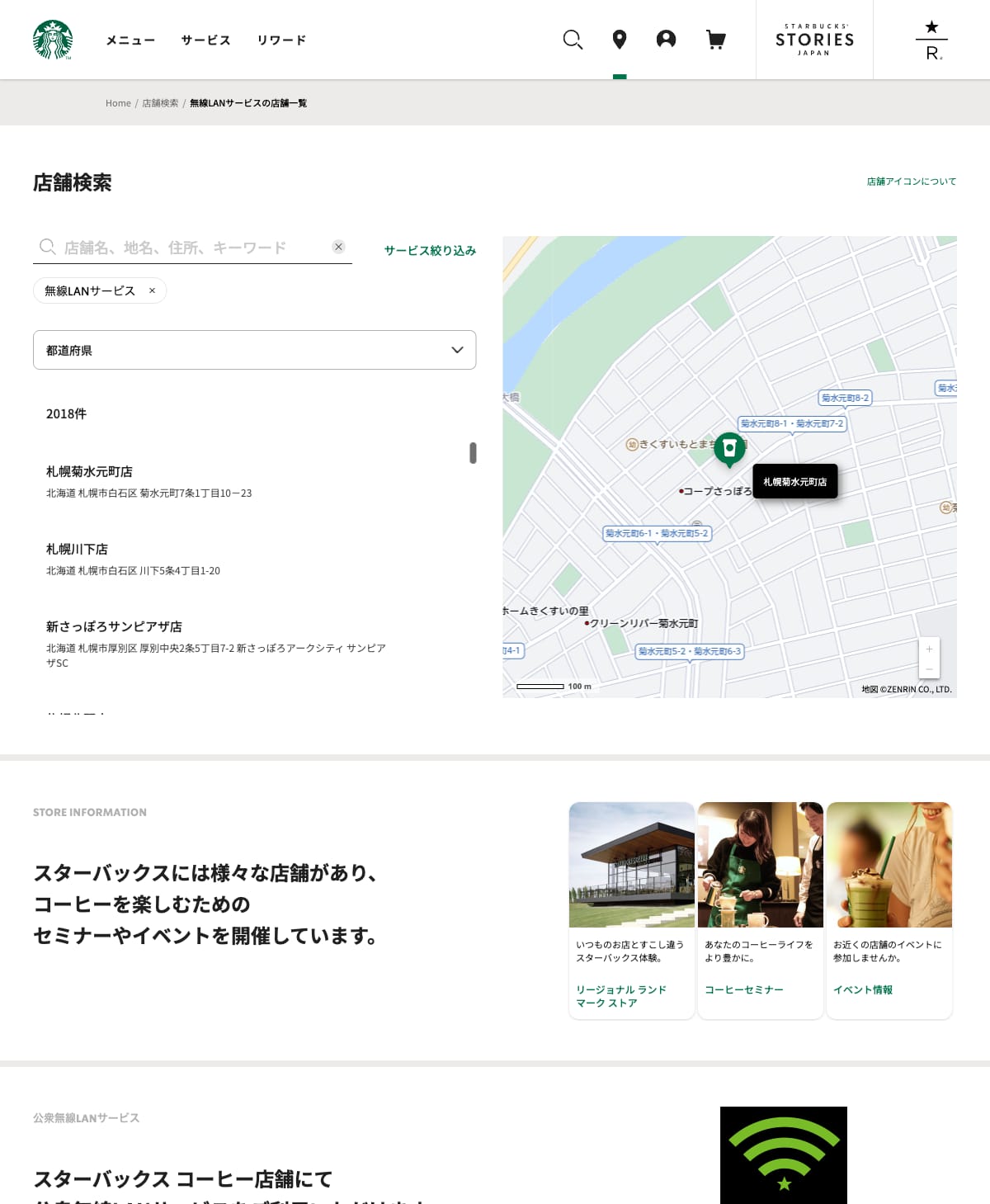
Task: Click the 2018件 result count
Action: pos(66,413)
